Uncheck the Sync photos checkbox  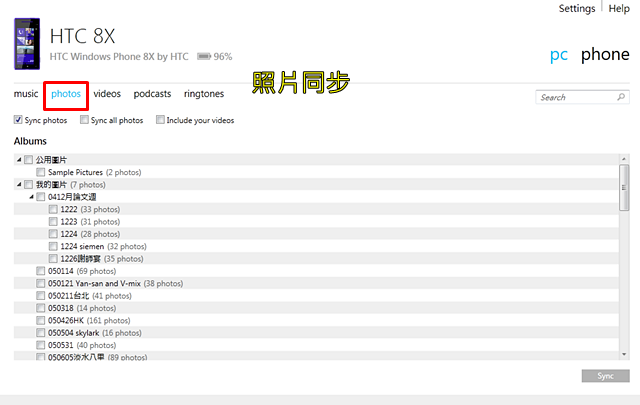(x=18, y=120)
